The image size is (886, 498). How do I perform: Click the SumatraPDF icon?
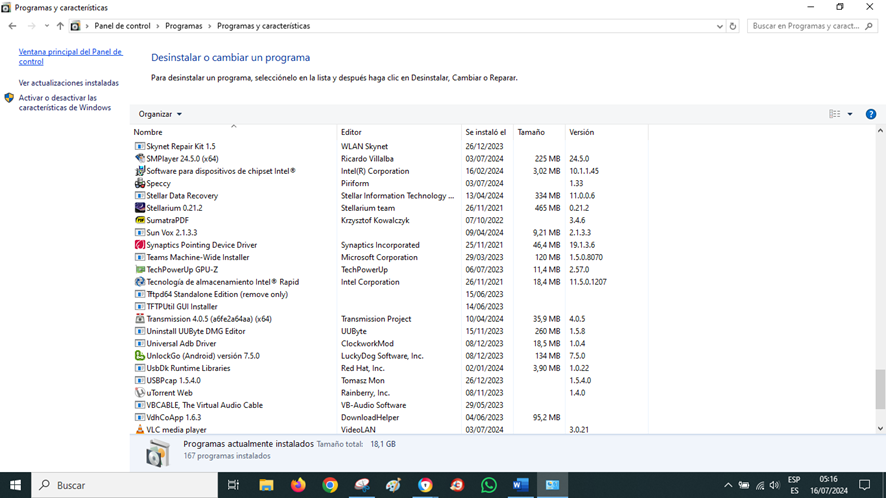click(140, 220)
